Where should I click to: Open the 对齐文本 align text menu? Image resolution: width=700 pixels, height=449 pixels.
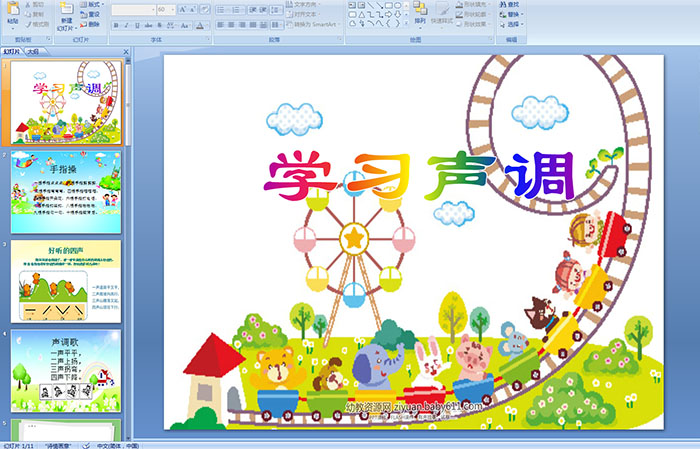click(303, 14)
